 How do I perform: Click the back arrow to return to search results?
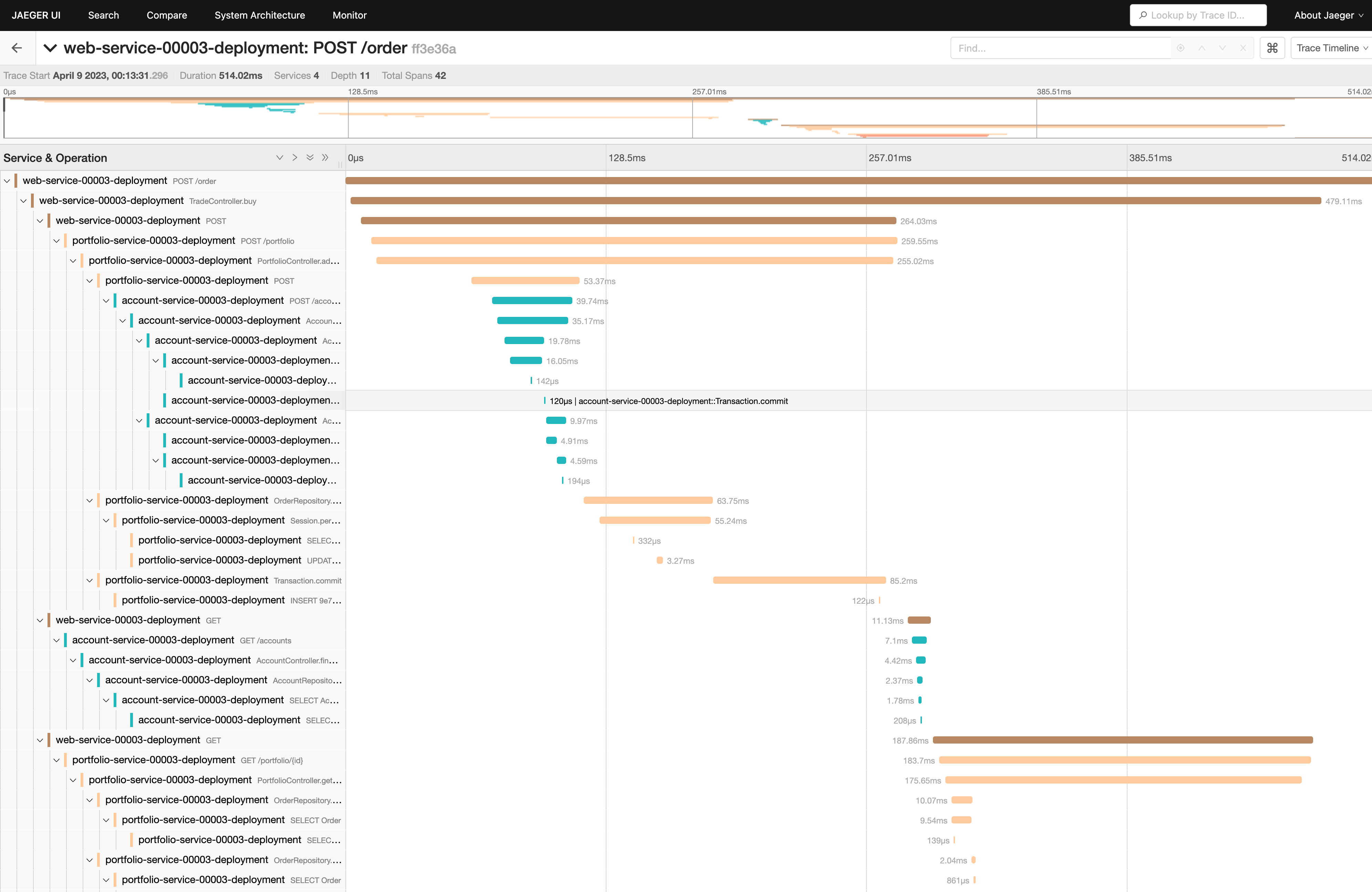pos(17,48)
